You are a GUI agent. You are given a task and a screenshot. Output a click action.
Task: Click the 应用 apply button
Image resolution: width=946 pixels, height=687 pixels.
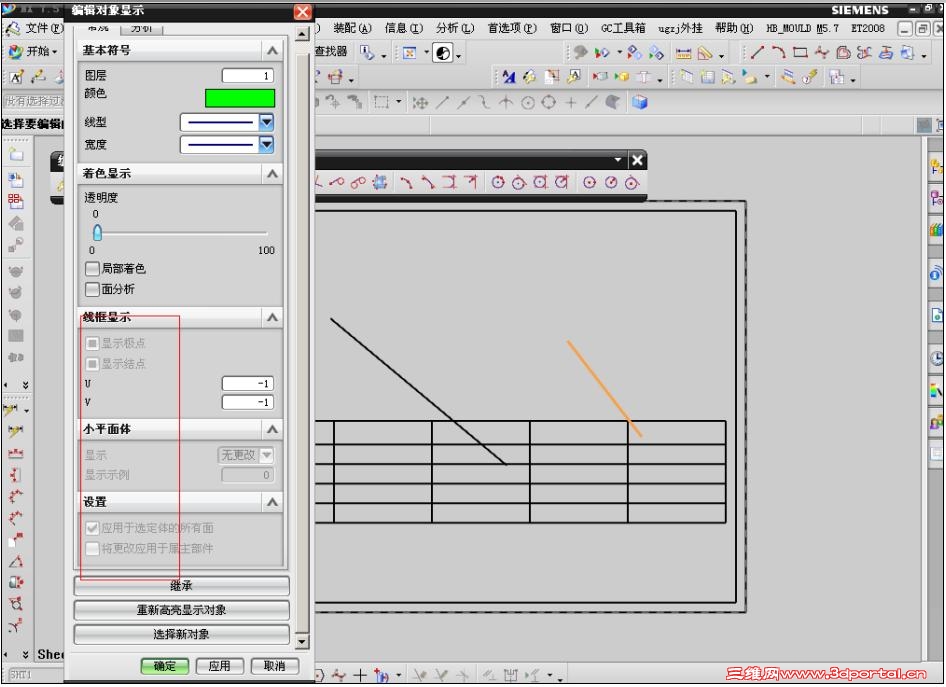point(220,666)
